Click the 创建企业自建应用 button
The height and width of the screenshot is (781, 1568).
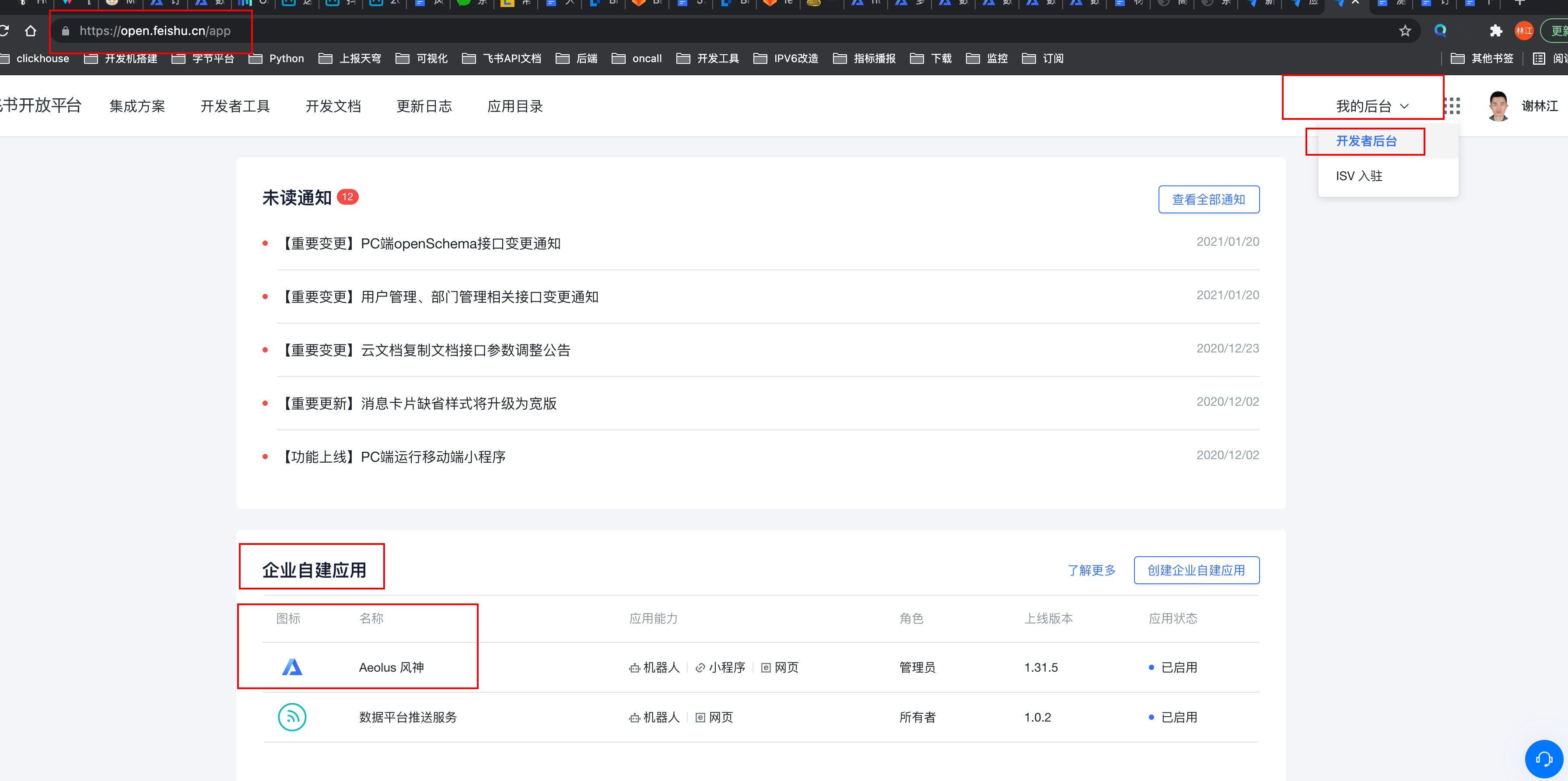(1197, 570)
